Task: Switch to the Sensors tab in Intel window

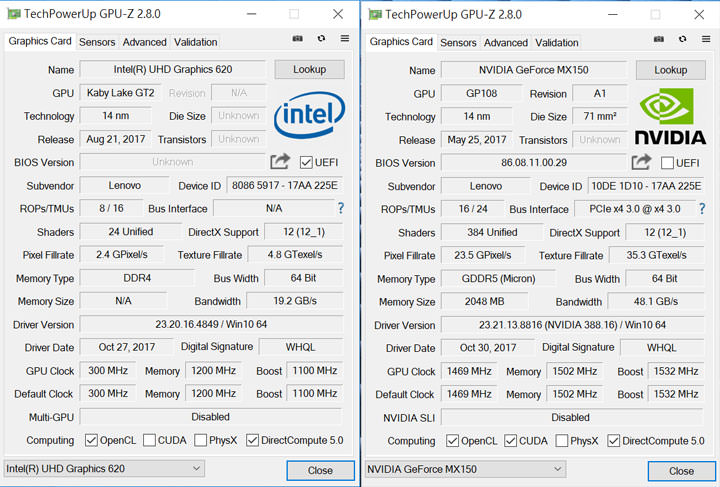Action: pos(97,42)
